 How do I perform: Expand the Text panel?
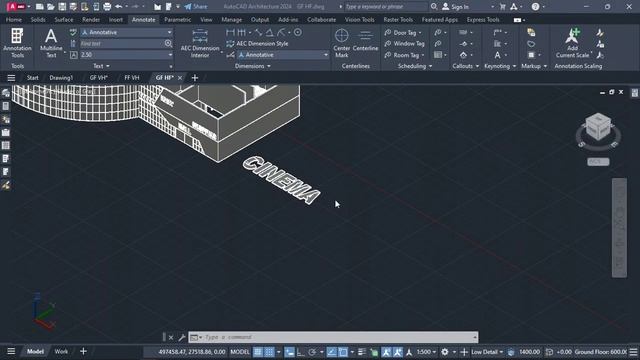click(101, 66)
